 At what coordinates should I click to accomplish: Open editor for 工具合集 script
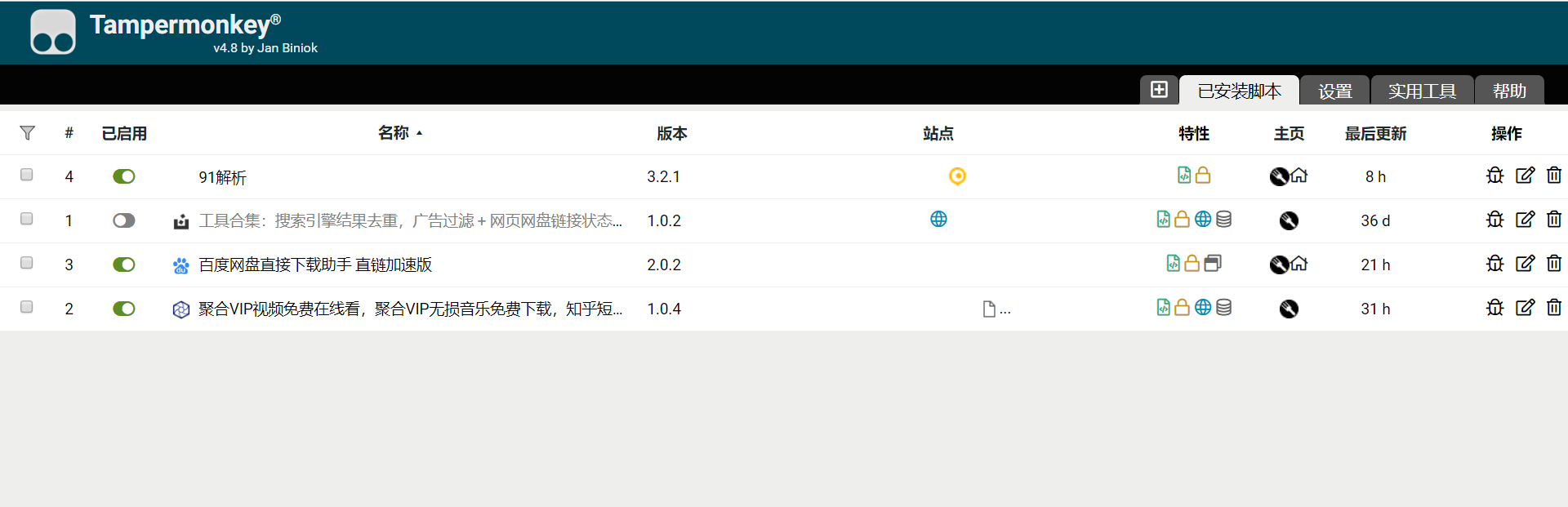click(1525, 220)
